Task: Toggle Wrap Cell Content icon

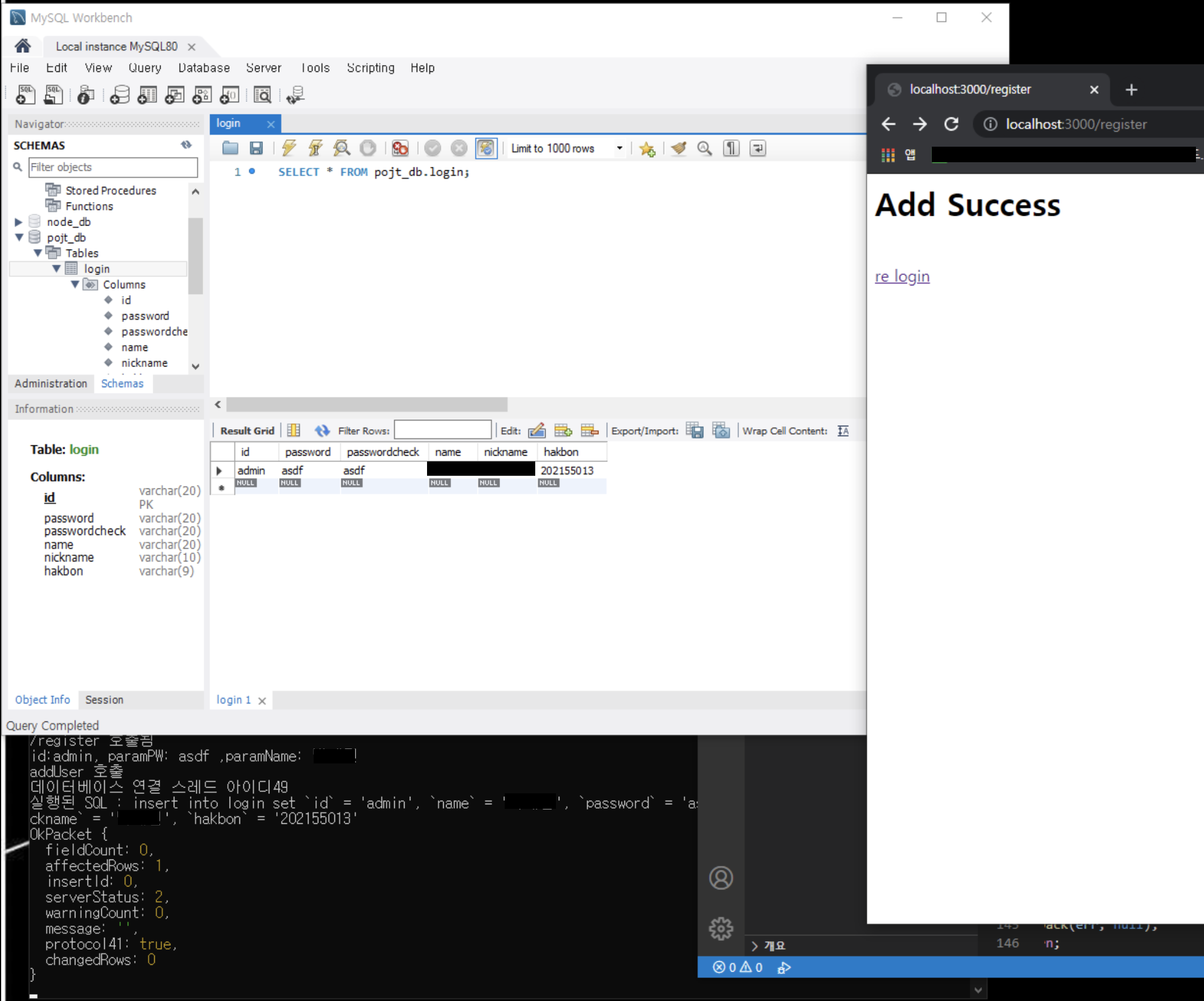Action: tap(843, 430)
